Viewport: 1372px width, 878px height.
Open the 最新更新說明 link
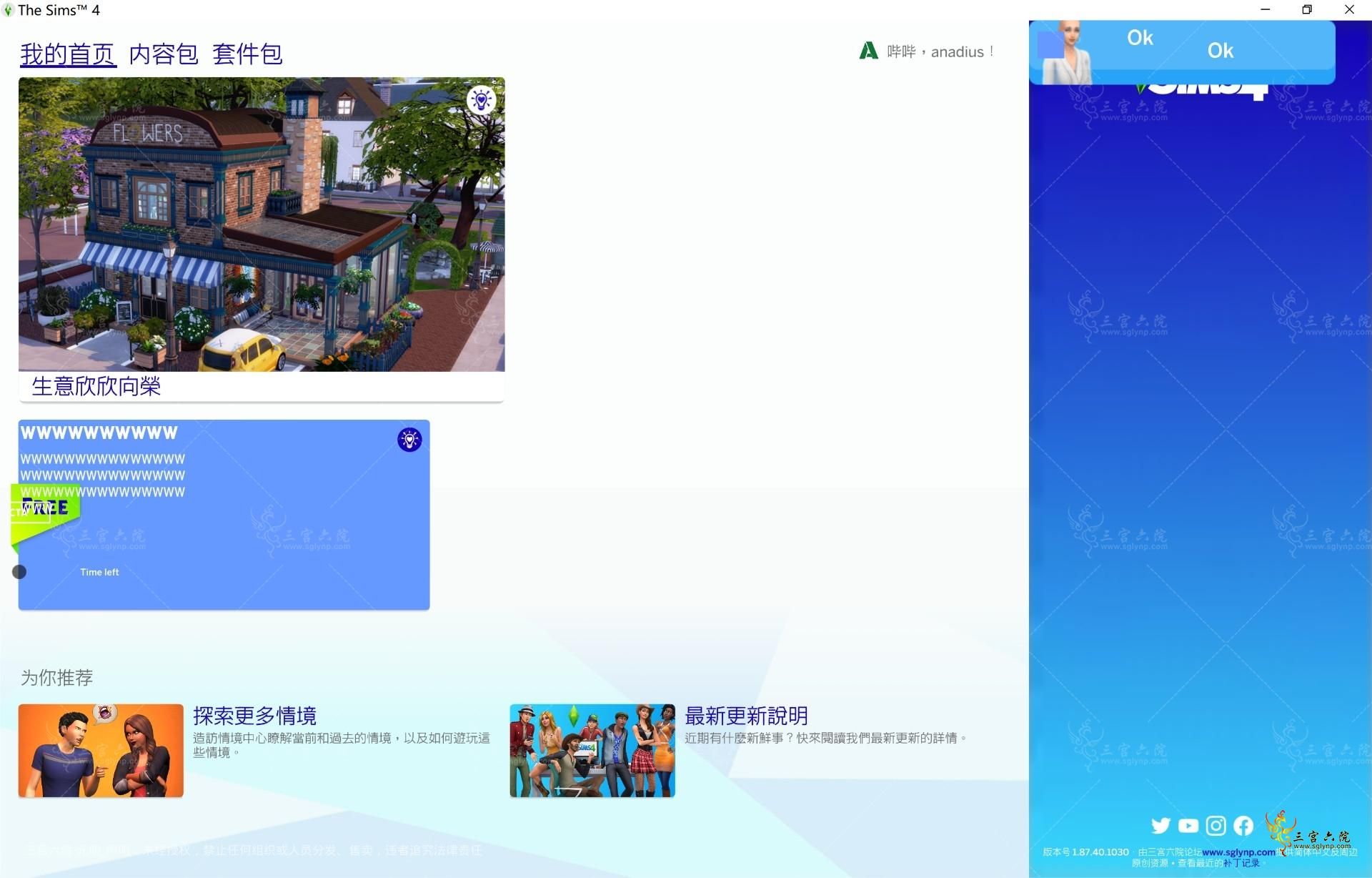(746, 716)
